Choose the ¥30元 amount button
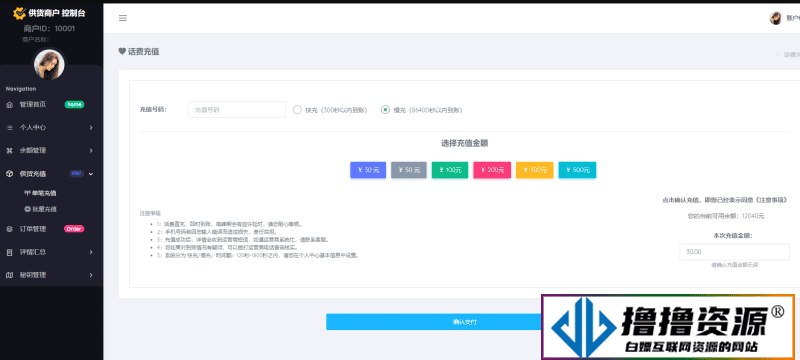The image size is (800, 360). [367, 170]
